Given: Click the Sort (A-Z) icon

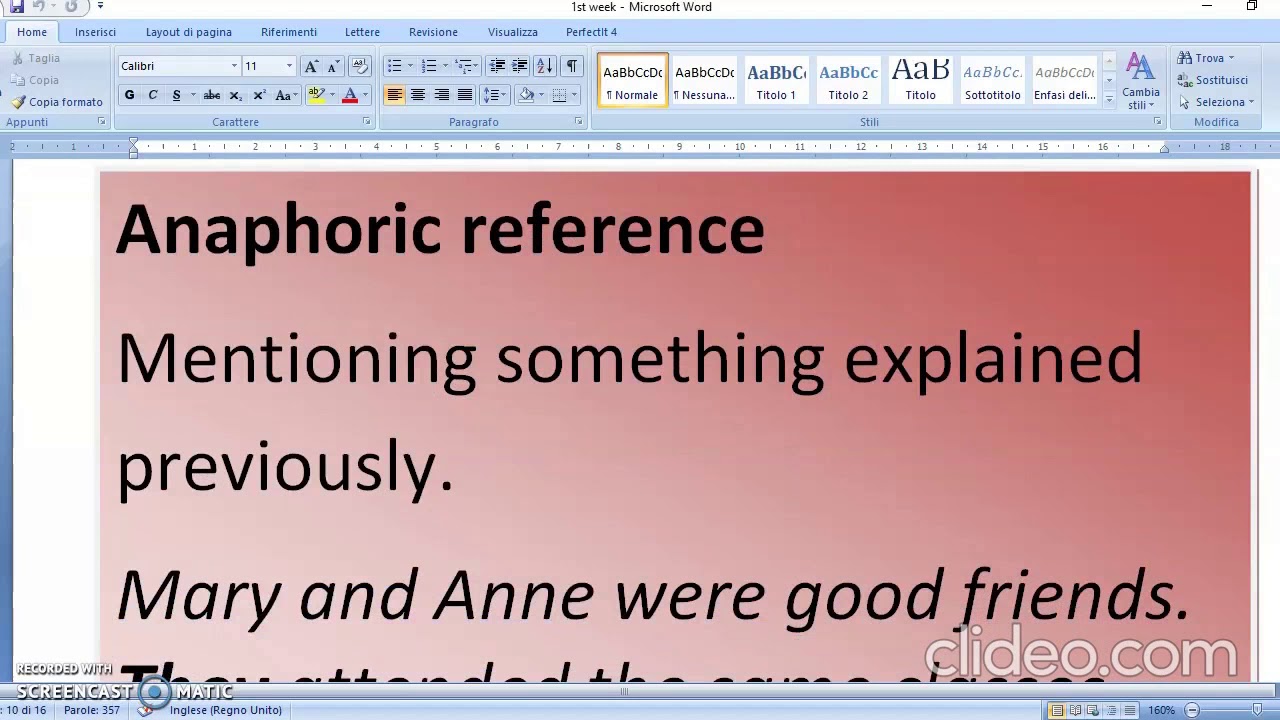Looking at the screenshot, I should pyautogui.click(x=544, y=66).
